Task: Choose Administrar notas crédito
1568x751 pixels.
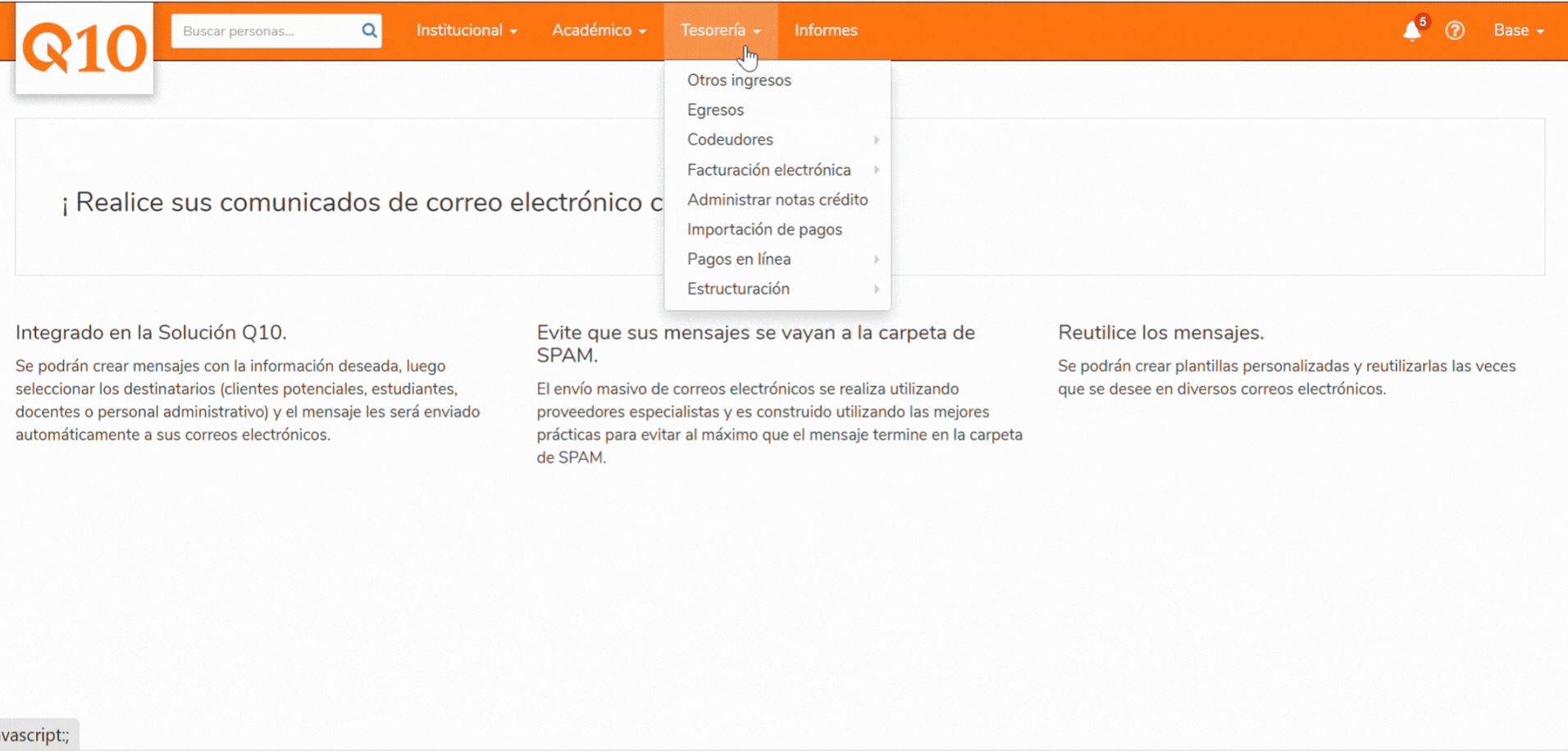Action: tap(777, 199)
